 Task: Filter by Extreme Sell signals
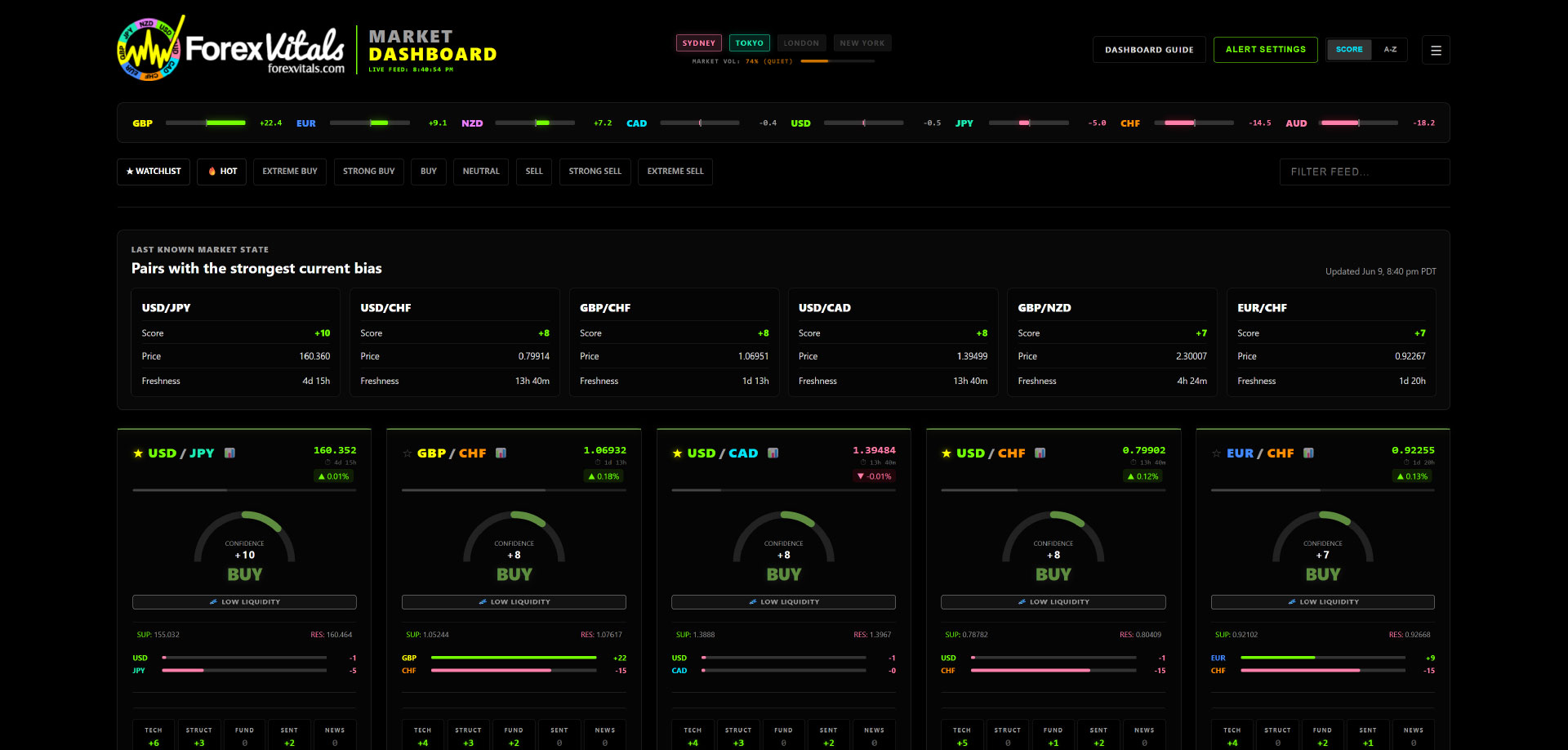[x=675, y=172]
